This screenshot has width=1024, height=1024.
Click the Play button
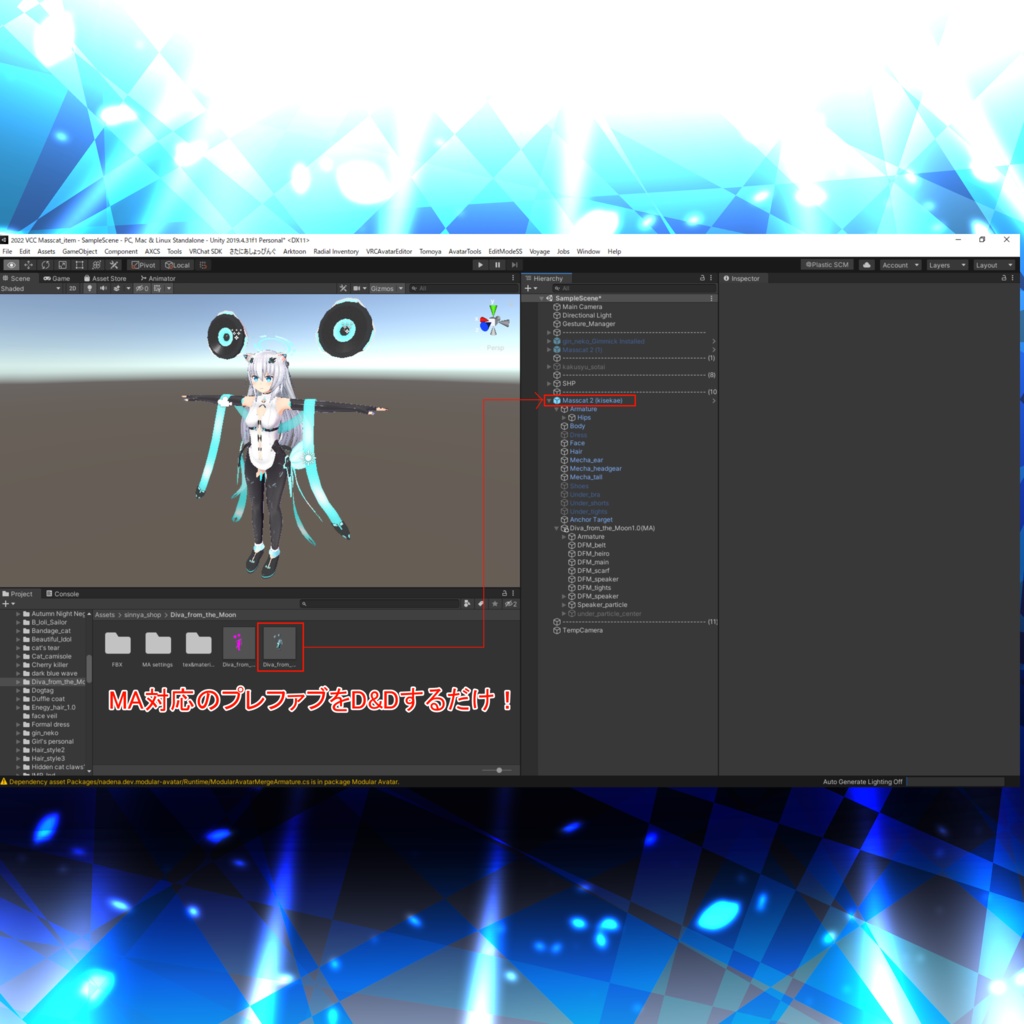[x=480, y=265]
